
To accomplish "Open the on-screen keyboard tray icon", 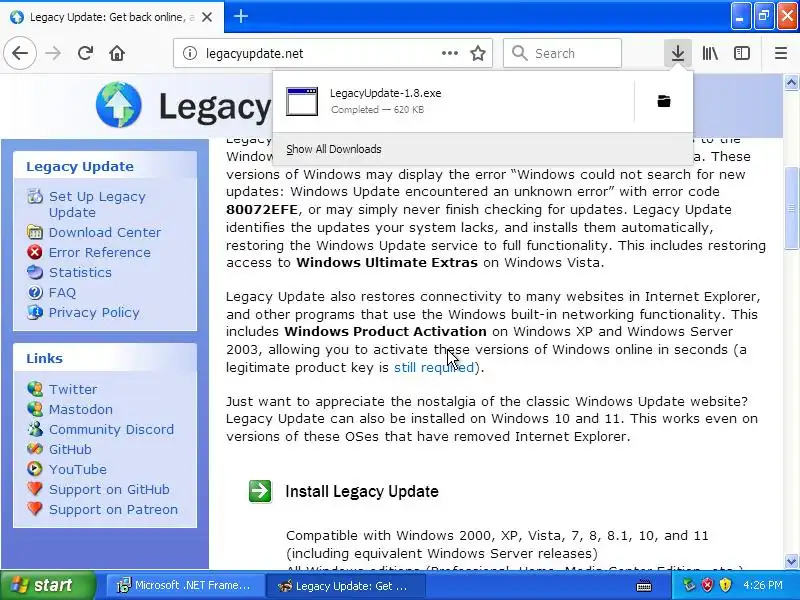I will 644,586.
